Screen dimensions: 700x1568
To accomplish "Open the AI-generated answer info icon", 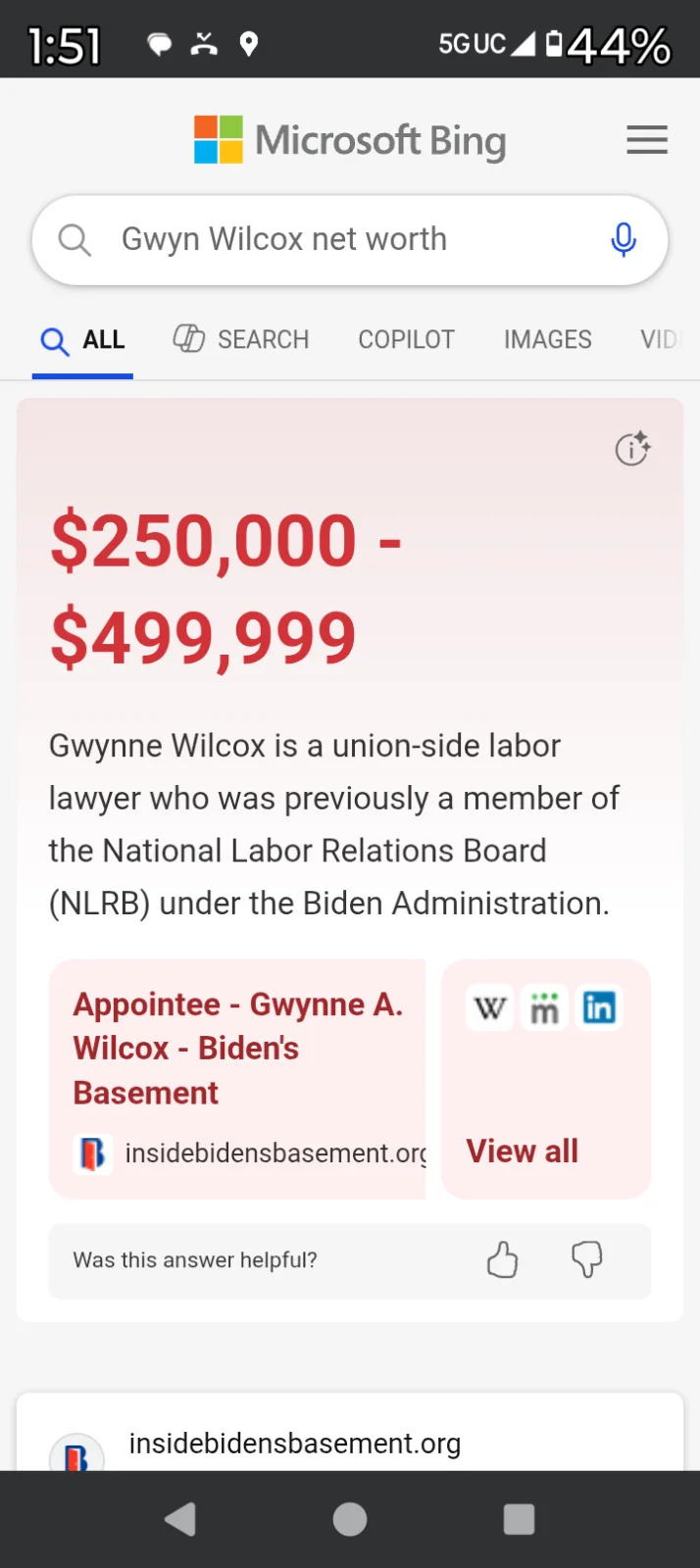I will point(632,448).
